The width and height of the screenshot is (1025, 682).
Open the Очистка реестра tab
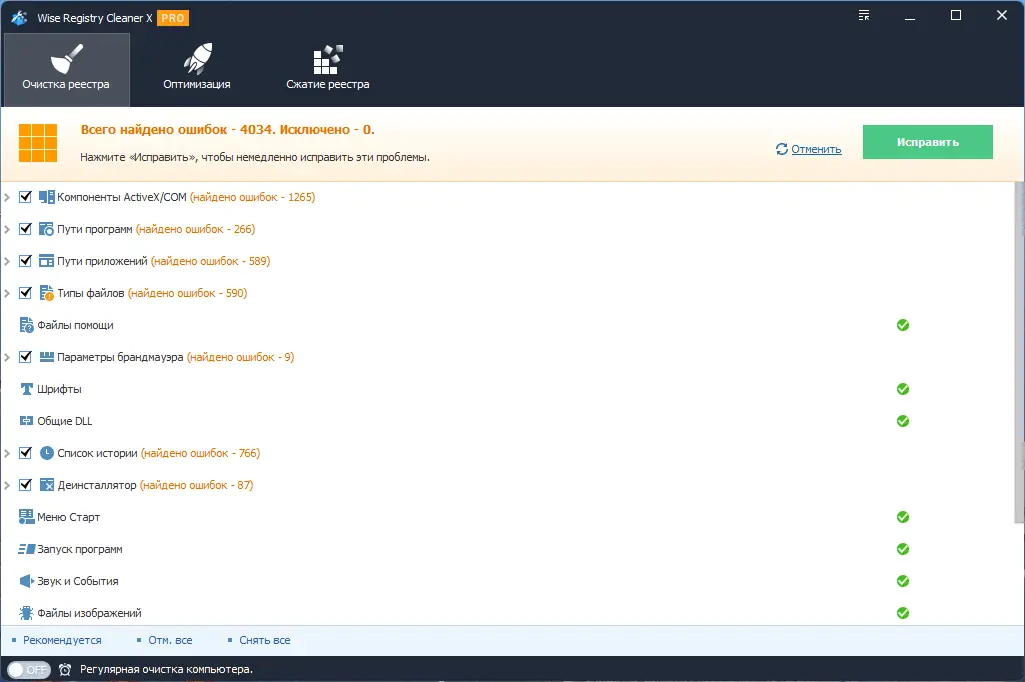pos(66,69)
